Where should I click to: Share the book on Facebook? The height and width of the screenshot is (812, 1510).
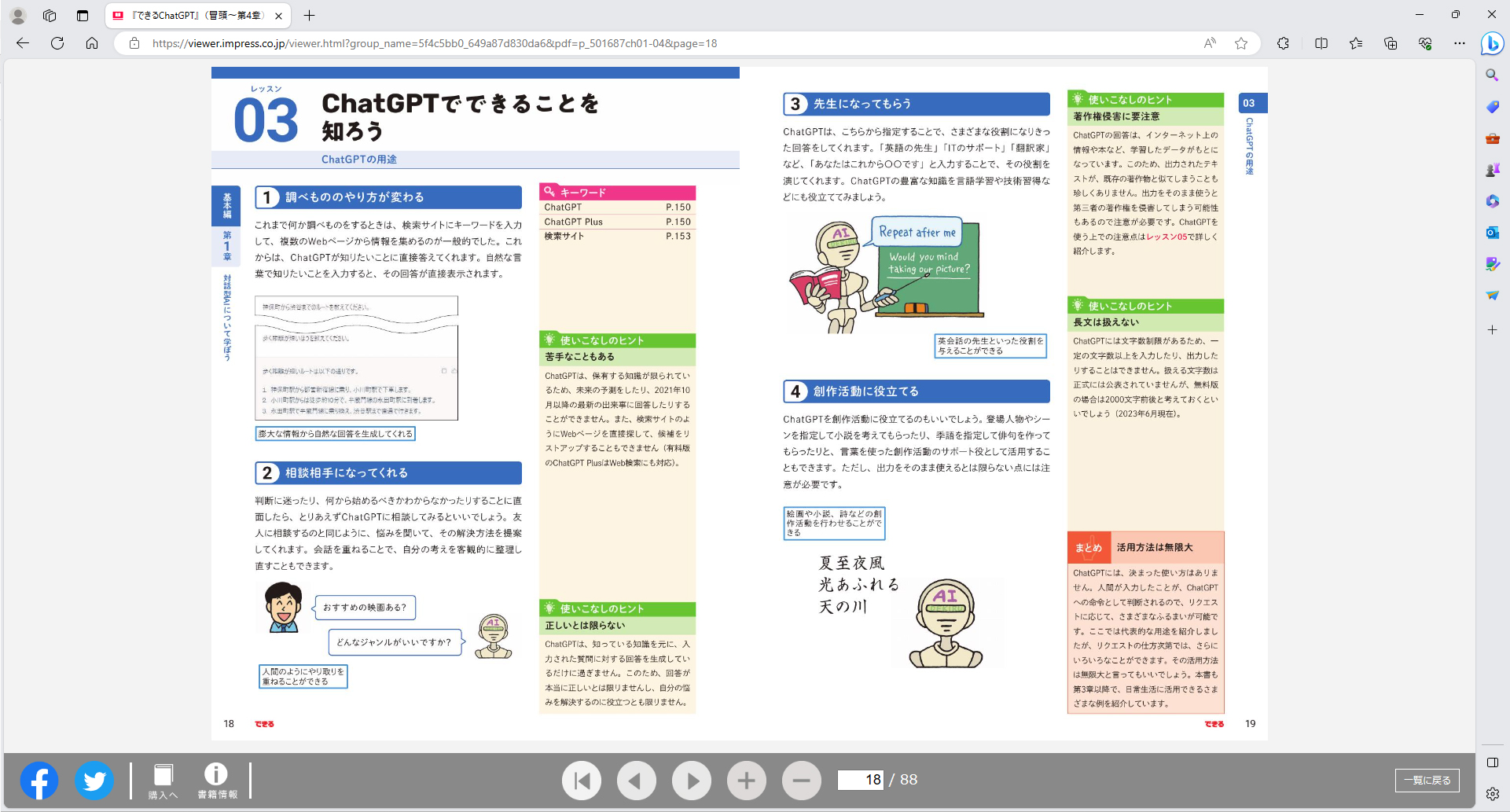[39, 781]
